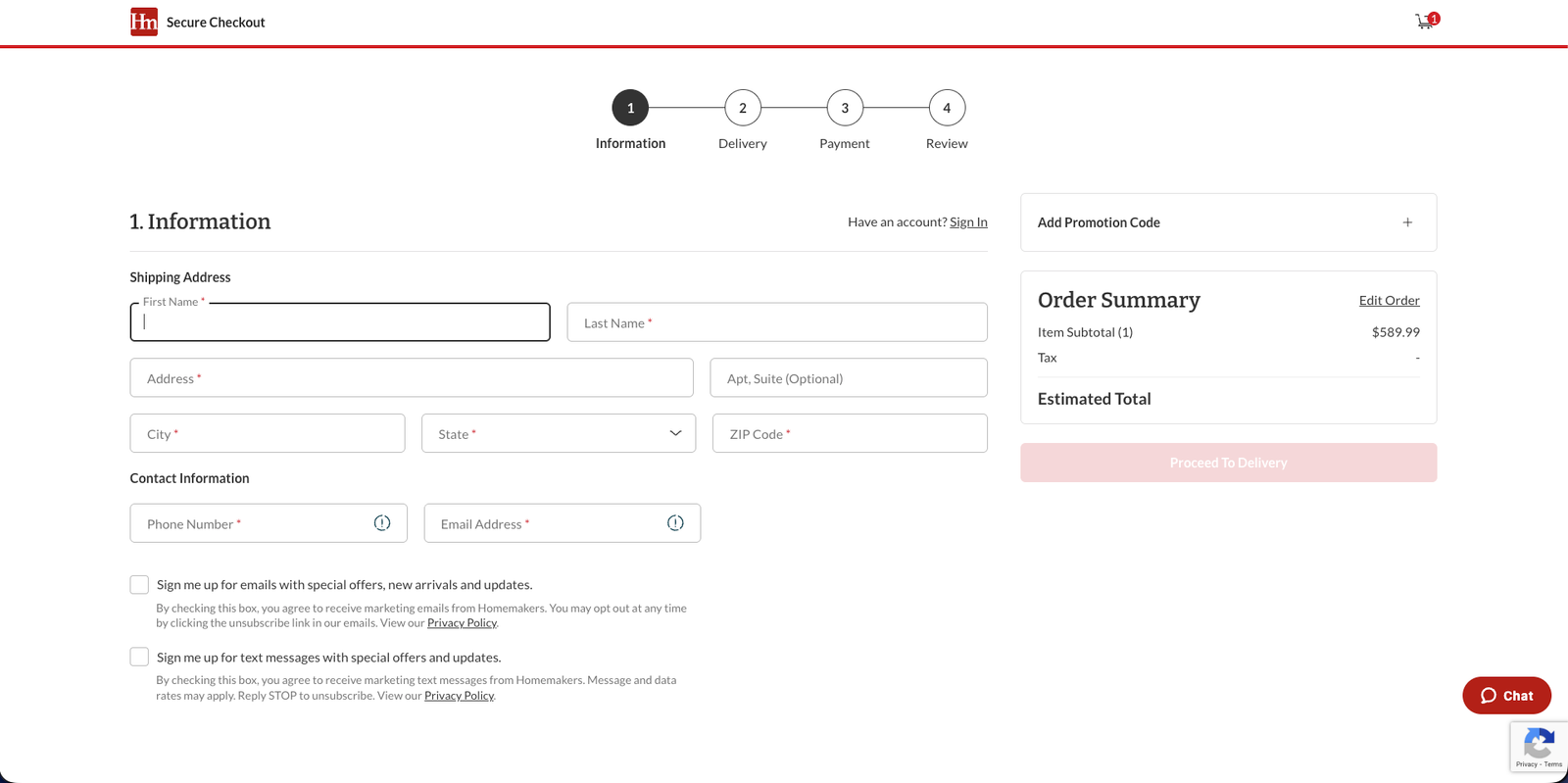The image size is (1568, 783).
Task: Enable email special offers signup checkbox
Action: point(139,585)
